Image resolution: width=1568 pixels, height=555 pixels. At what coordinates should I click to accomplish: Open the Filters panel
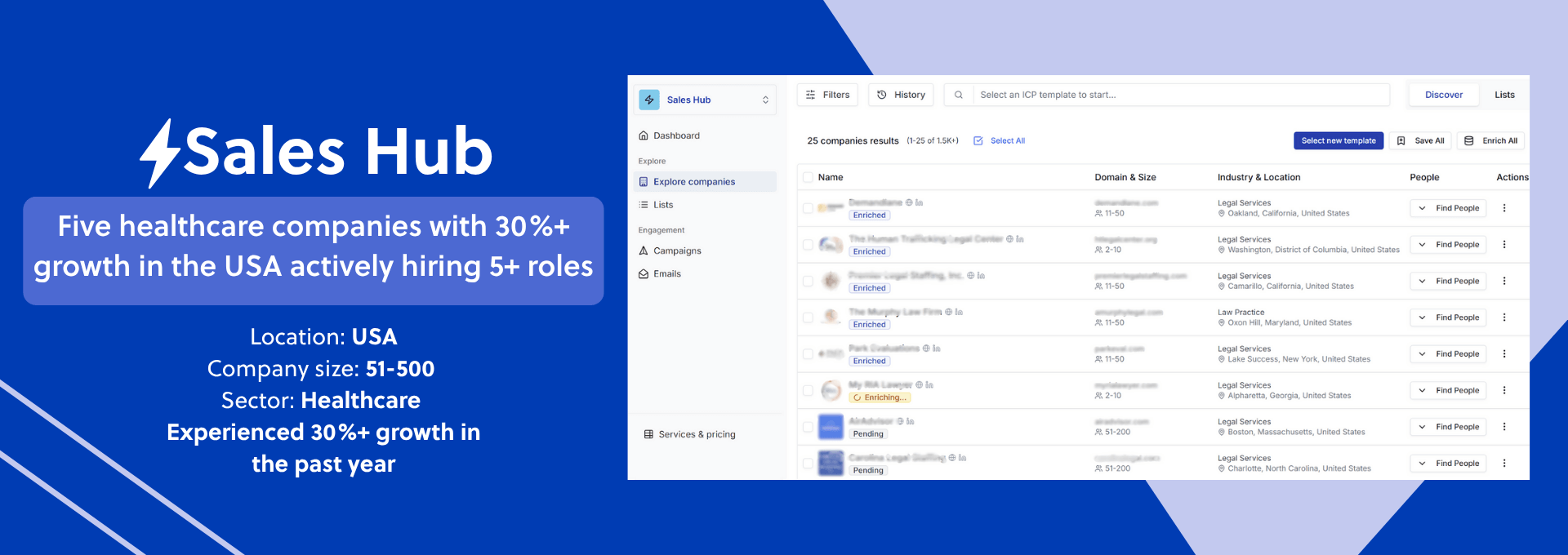click(827, 95)
